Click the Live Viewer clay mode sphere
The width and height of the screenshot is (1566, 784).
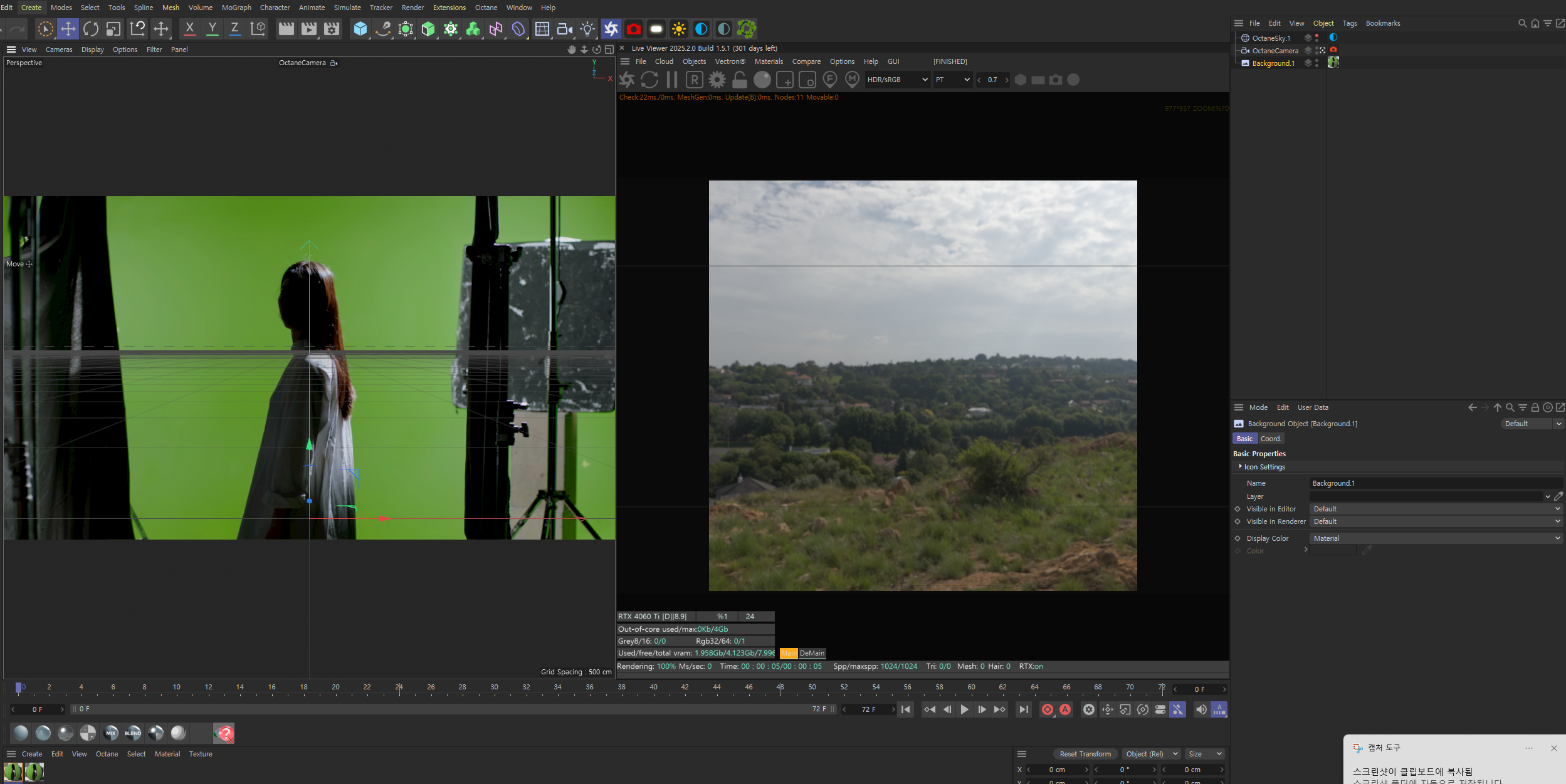[x=762, y=80]
